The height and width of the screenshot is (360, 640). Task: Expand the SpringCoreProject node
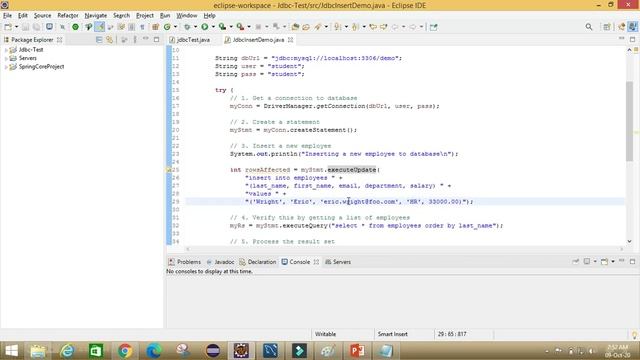click(6, 67)
